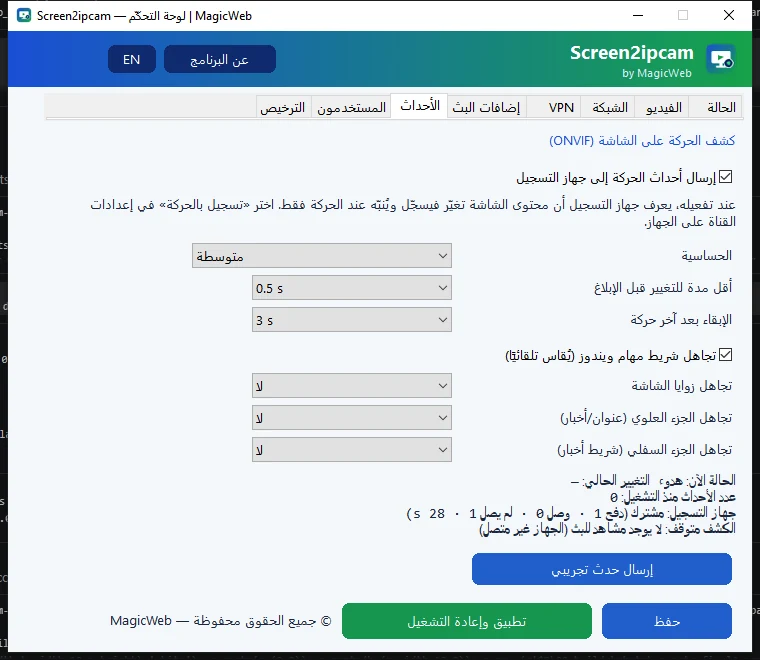This screenshot has width=760, height=660.
Task: Click the الحساسية label
Action: point(707,255)
